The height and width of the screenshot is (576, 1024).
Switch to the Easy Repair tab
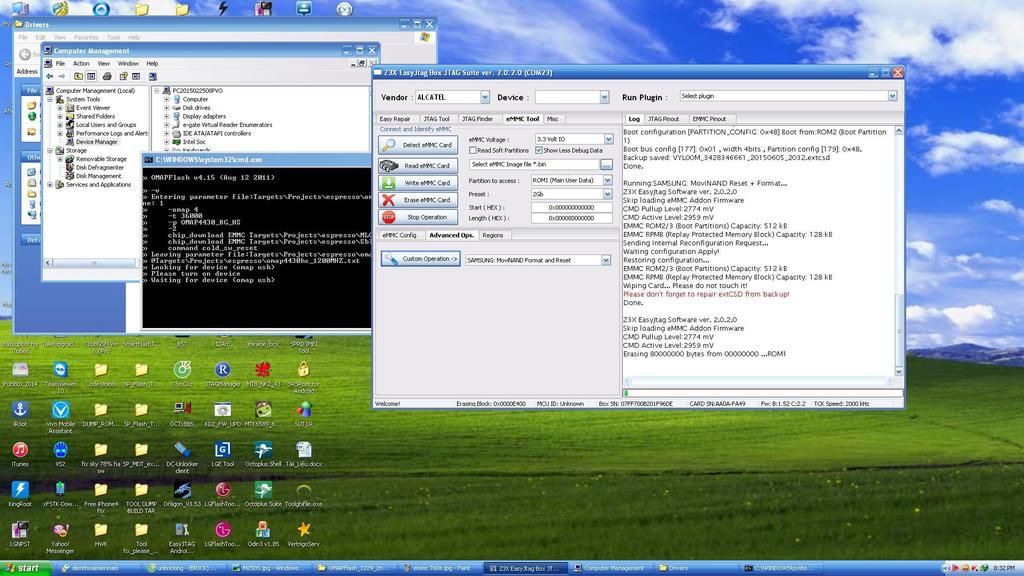click(x=395, y=119)
